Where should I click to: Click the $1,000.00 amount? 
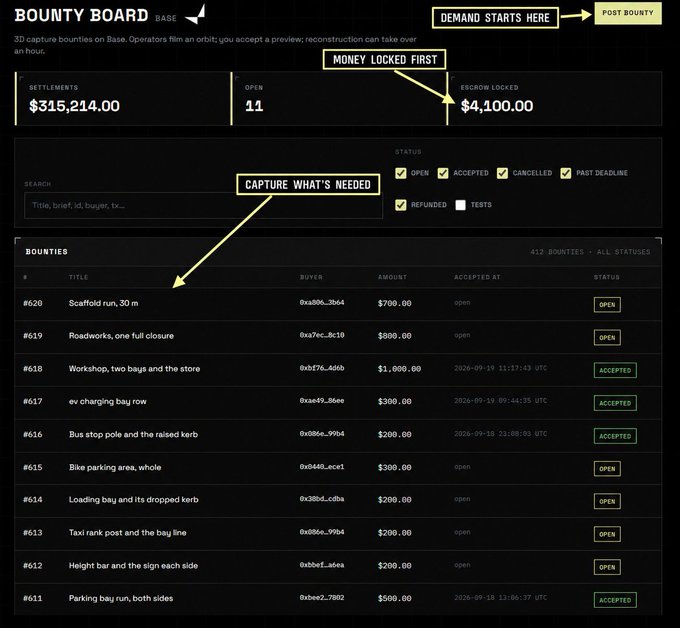(x=399, y=369)
